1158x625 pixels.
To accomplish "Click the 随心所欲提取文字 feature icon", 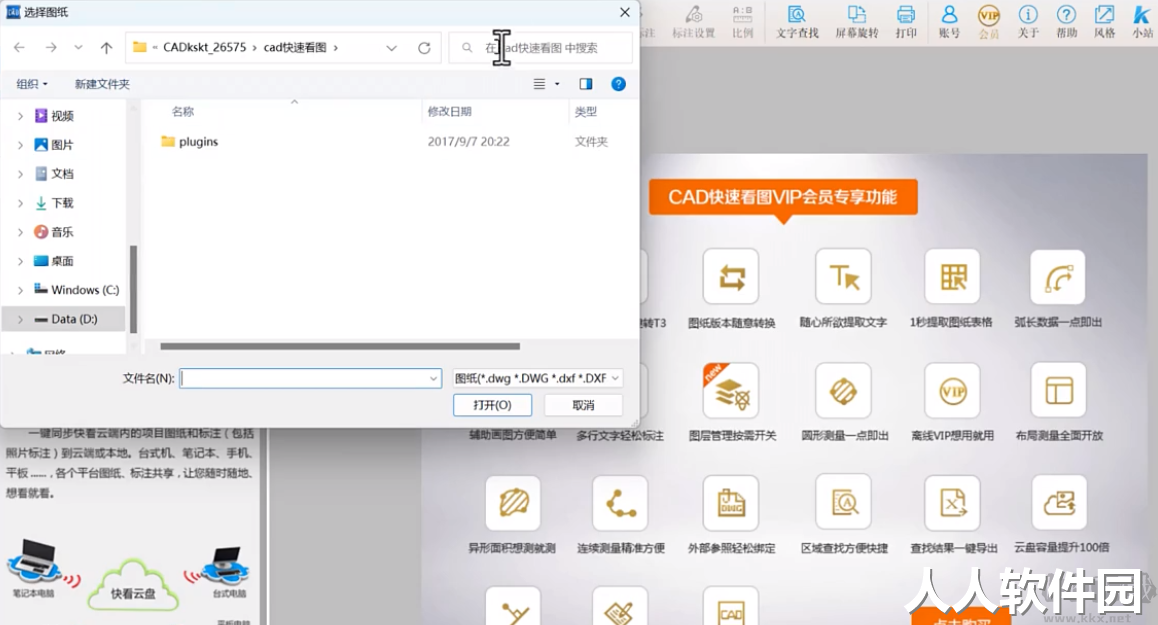I will click(x=843, y=276).
